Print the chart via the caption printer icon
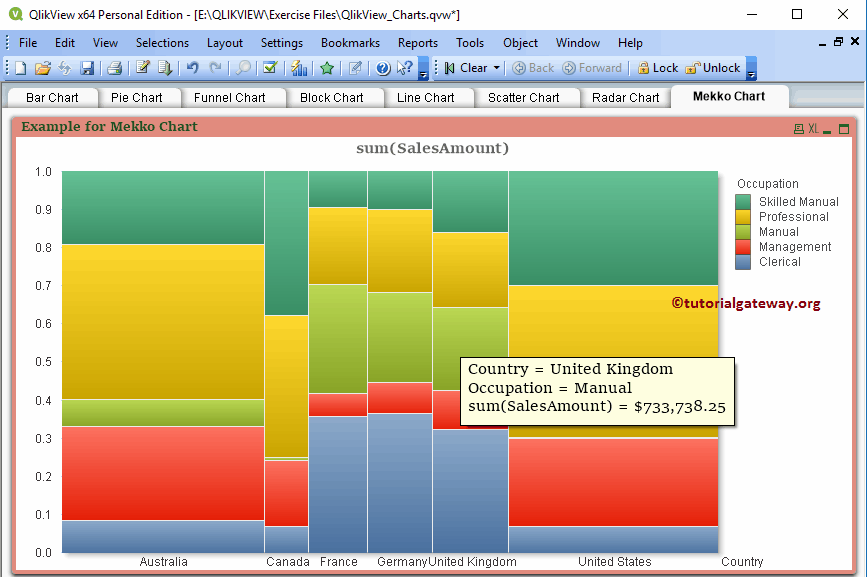Viewport: 867px width, 577px height. coord(798,127)
